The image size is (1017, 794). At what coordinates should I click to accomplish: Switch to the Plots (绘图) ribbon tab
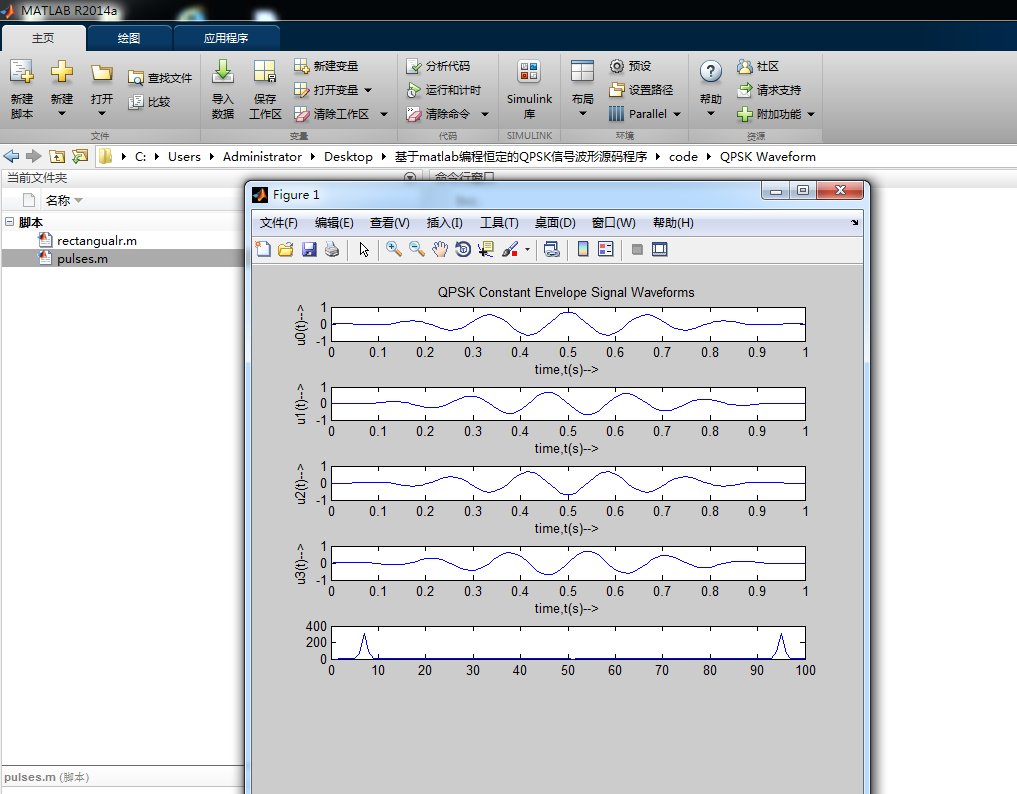(x=128, y=38)
